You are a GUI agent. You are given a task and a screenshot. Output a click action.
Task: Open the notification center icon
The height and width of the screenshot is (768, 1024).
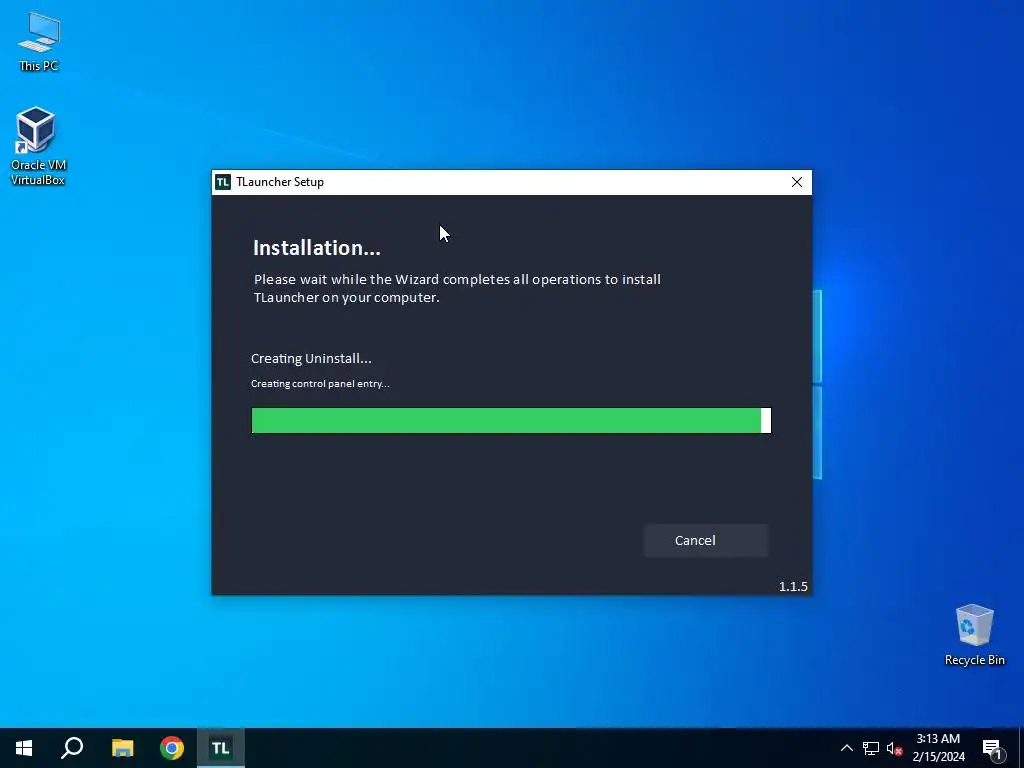993,749
